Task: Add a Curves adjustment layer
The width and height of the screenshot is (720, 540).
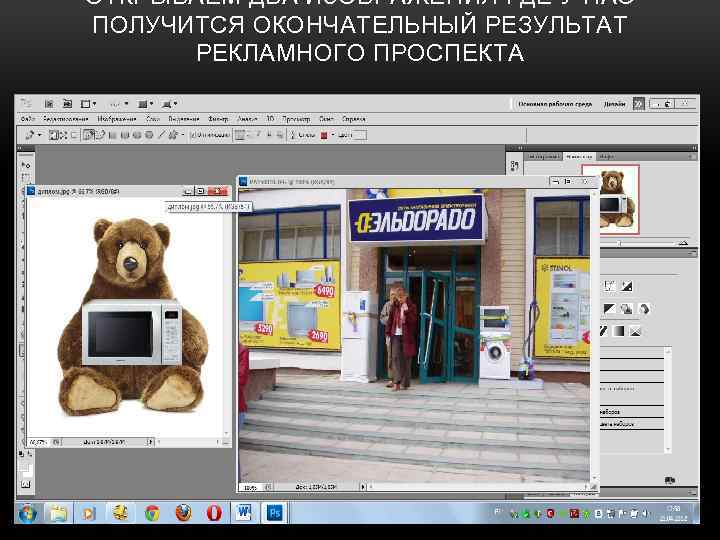Action: [610, 287]
